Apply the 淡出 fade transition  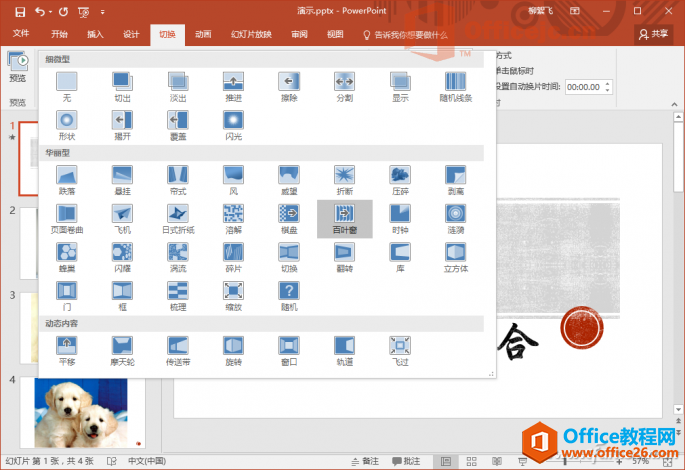178,87
